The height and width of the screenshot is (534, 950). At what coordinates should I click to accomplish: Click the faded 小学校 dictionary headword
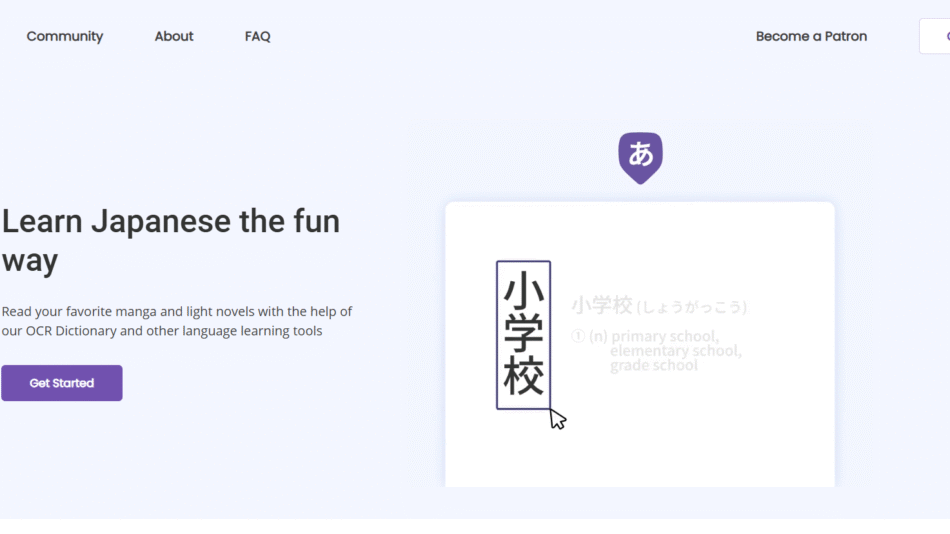[x=602, y=305]
